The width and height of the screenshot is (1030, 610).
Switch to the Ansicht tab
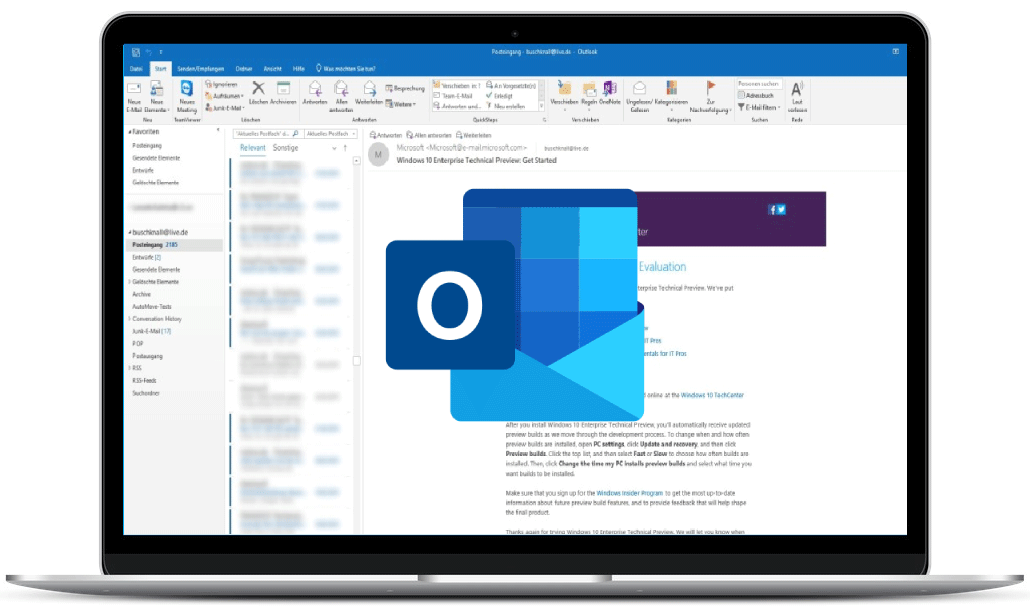tap(272, 68)
